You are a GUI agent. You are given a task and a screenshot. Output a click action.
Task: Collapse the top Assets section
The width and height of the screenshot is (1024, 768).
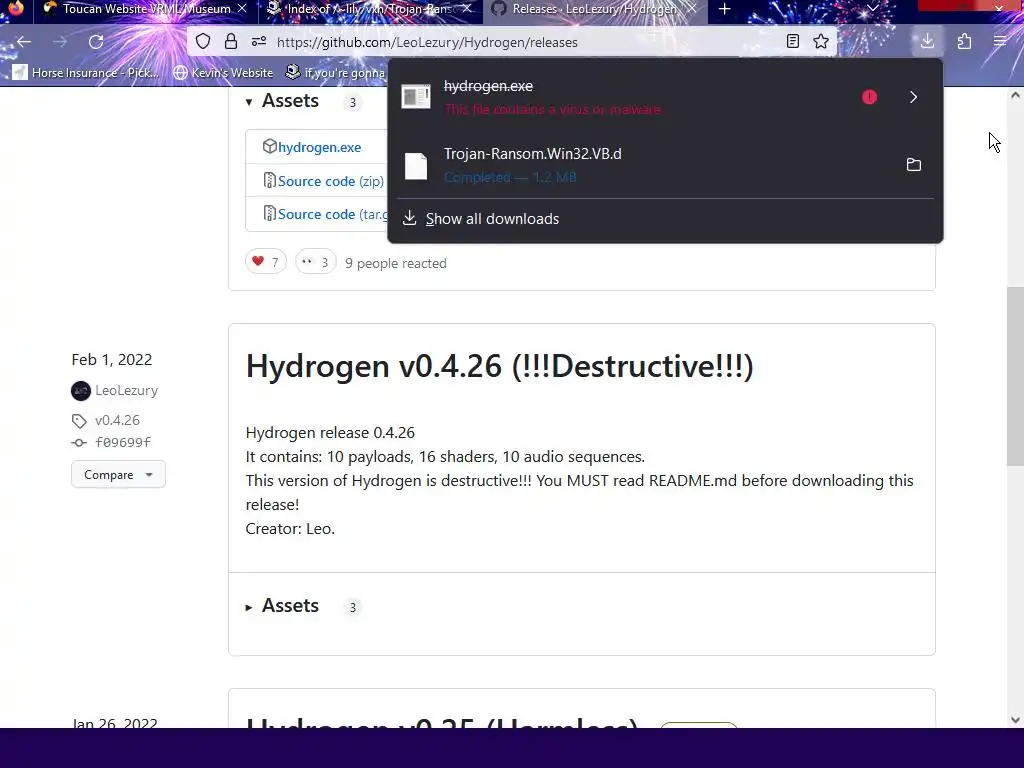point(282,101)
